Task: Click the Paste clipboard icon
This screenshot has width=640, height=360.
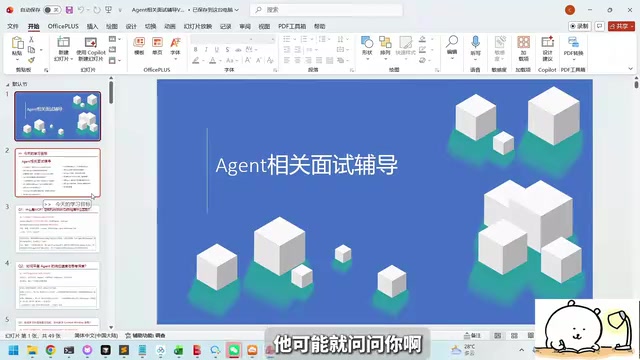Action: [x=17, y=42]
